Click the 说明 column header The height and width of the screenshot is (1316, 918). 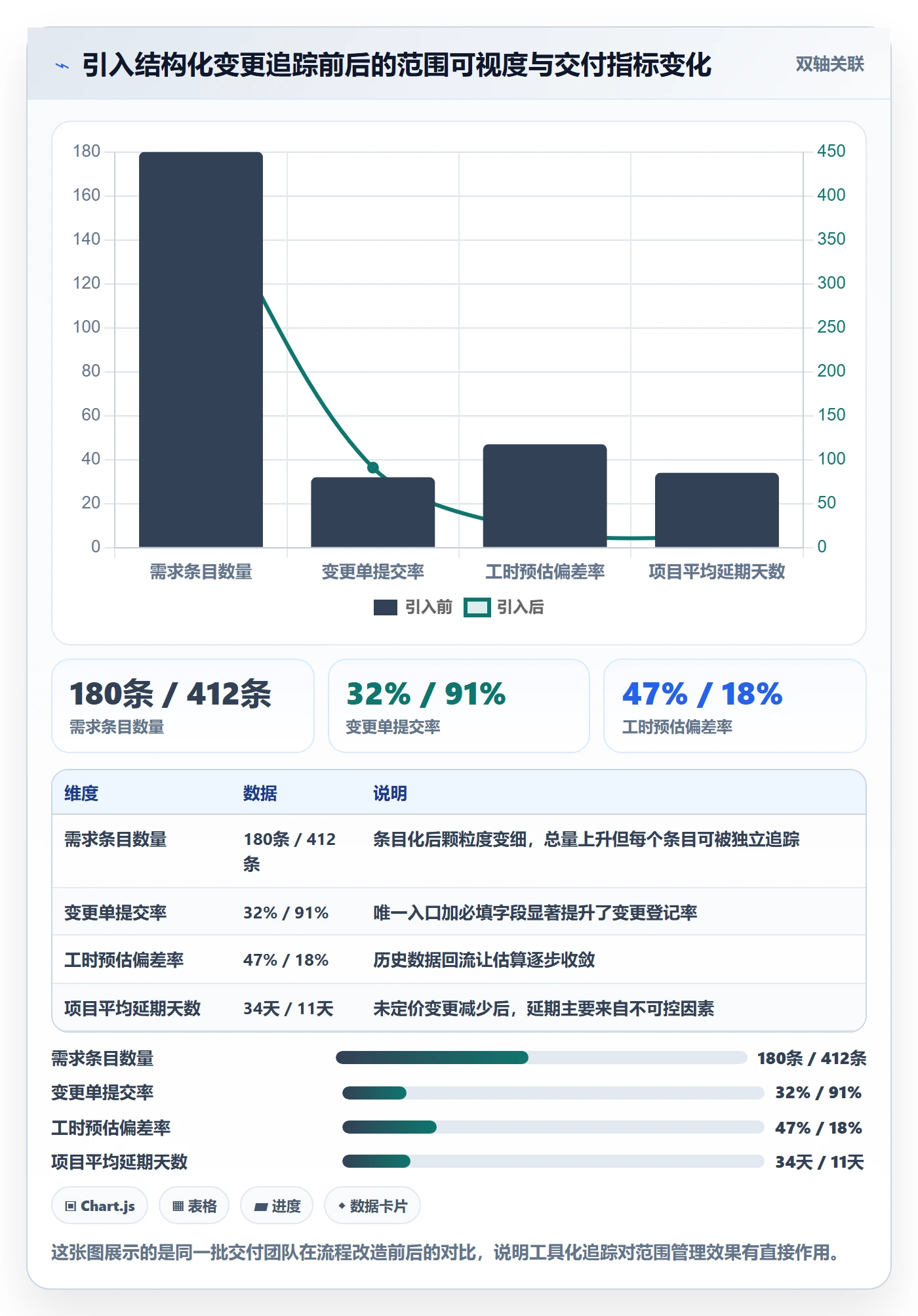click(390, 793)
